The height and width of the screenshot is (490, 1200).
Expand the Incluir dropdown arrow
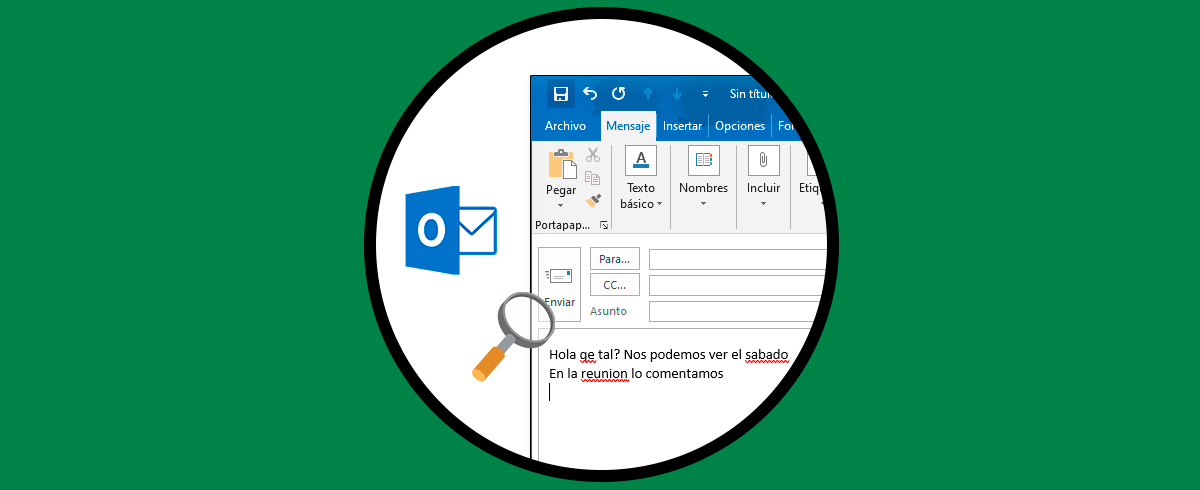click(x=763, y=205)
